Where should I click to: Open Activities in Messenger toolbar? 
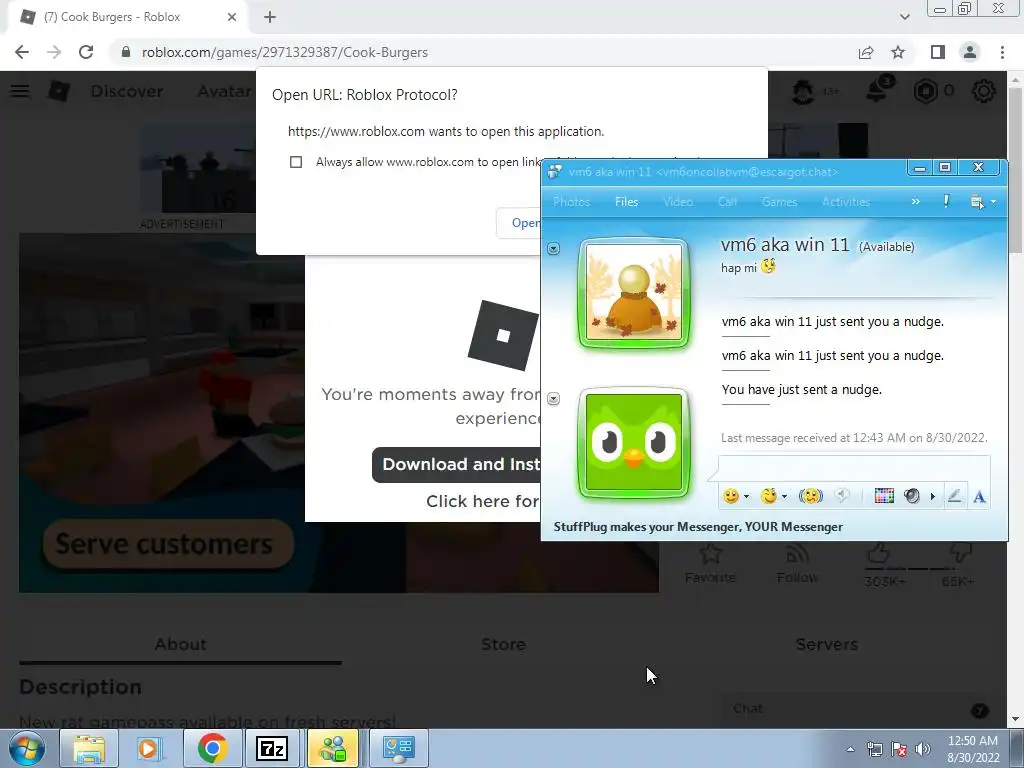[x=846, y=202]
